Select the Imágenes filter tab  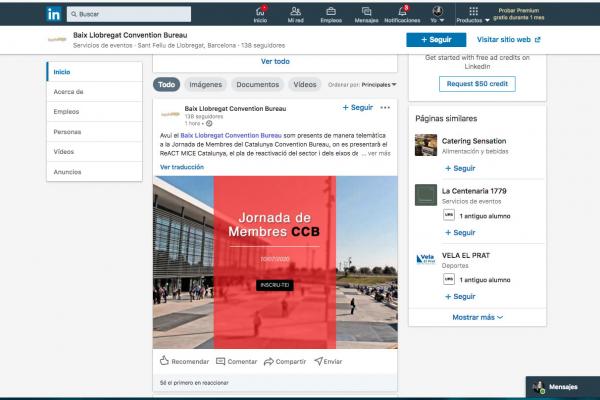pos(206,85)
